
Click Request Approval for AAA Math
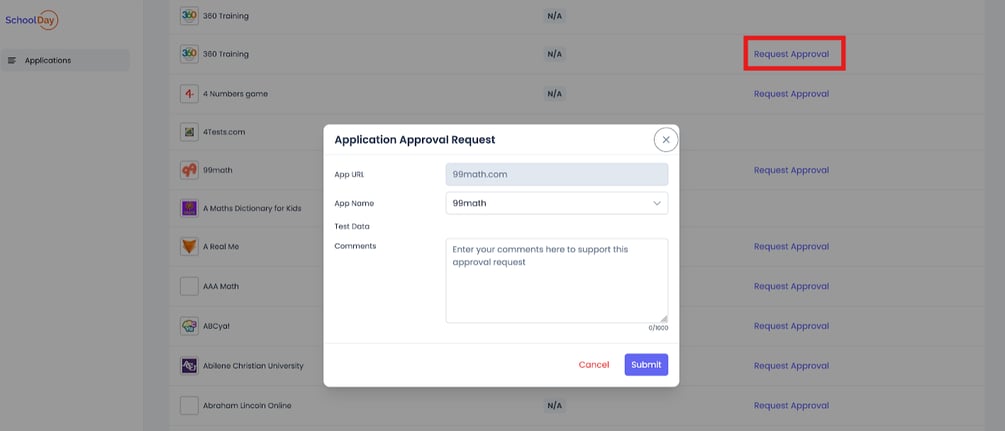(792, 286)
